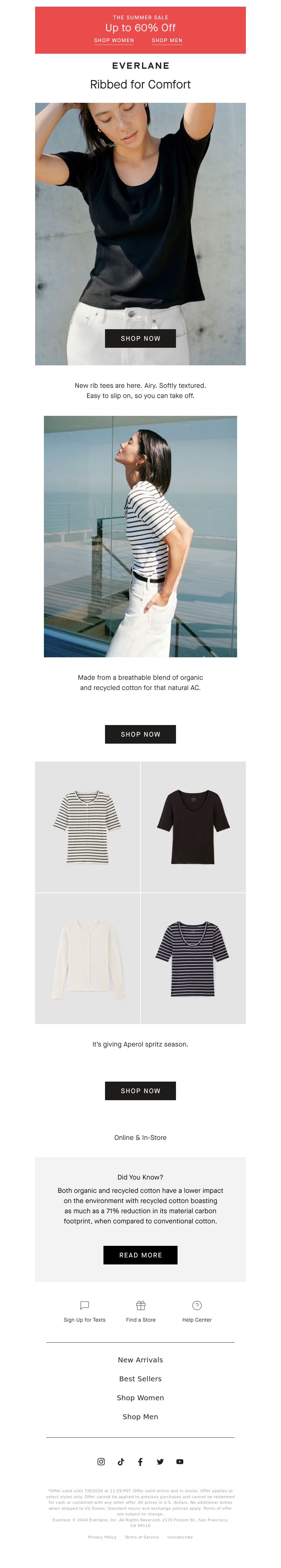Click the Everlane logo
The height and width of the screenshot is (1568, 281).
[140, 66]
